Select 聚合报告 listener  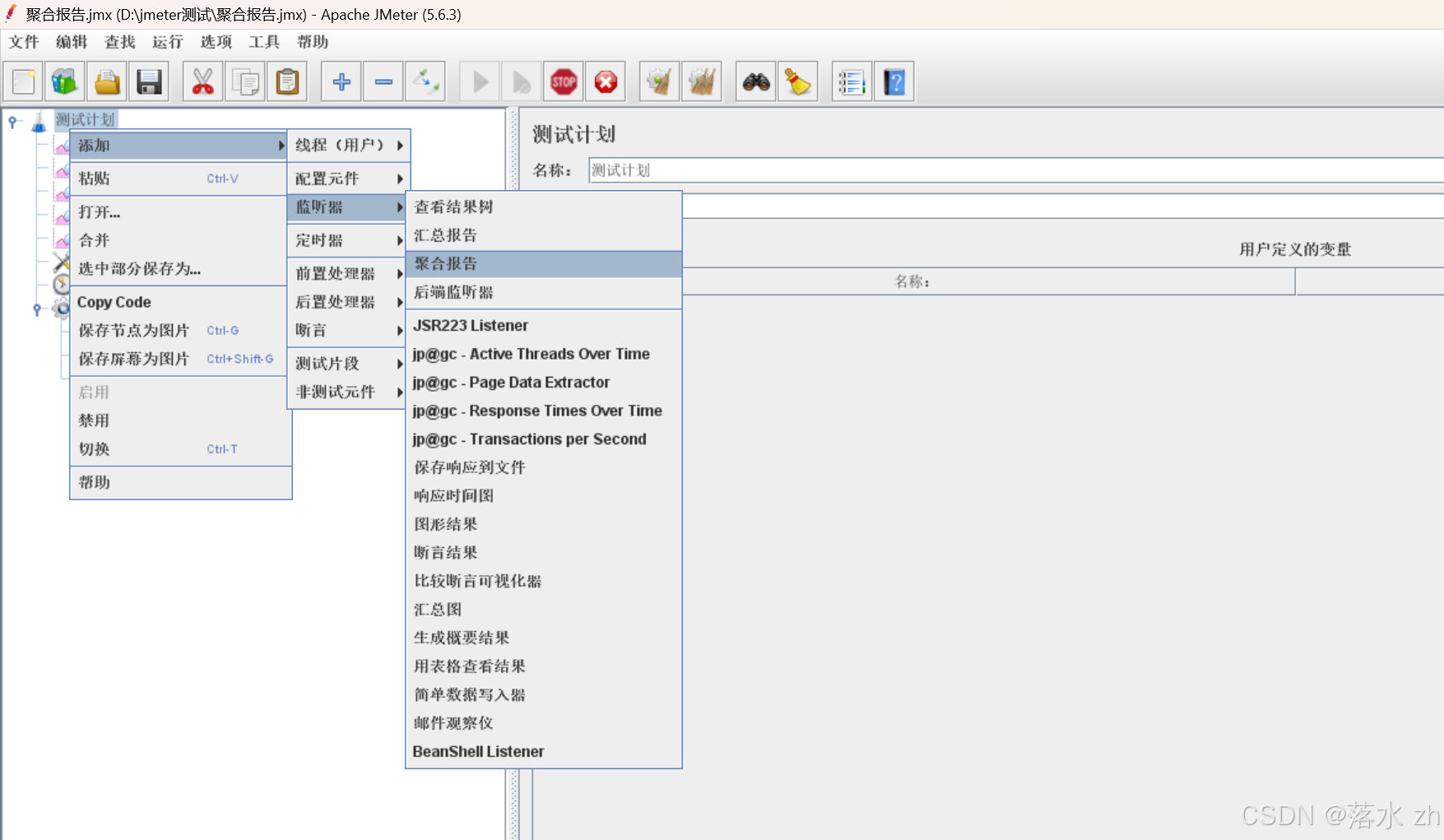pyautogui.click(x=544, y=263)
